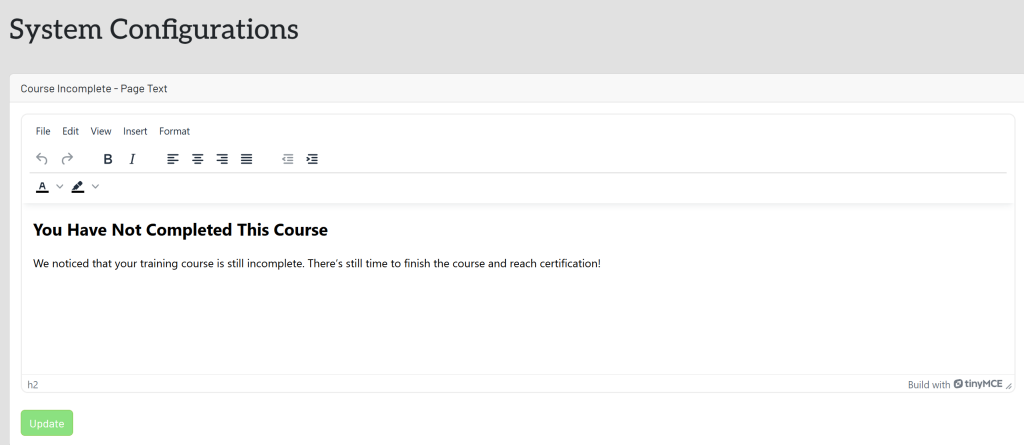The width and height of the screenshot is (1024, 445).
Task: Expand background color dropdown arrow
Action: pos(96,187)
